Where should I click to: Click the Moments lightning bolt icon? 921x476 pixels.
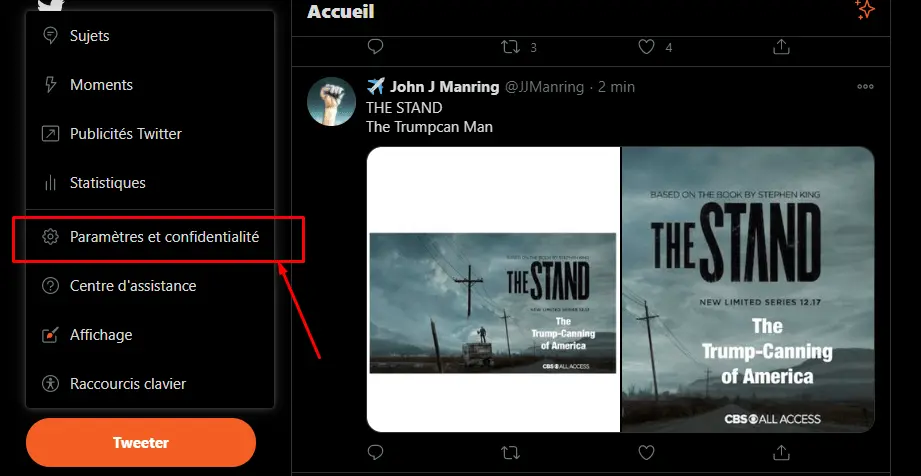[x=51, y=85]
